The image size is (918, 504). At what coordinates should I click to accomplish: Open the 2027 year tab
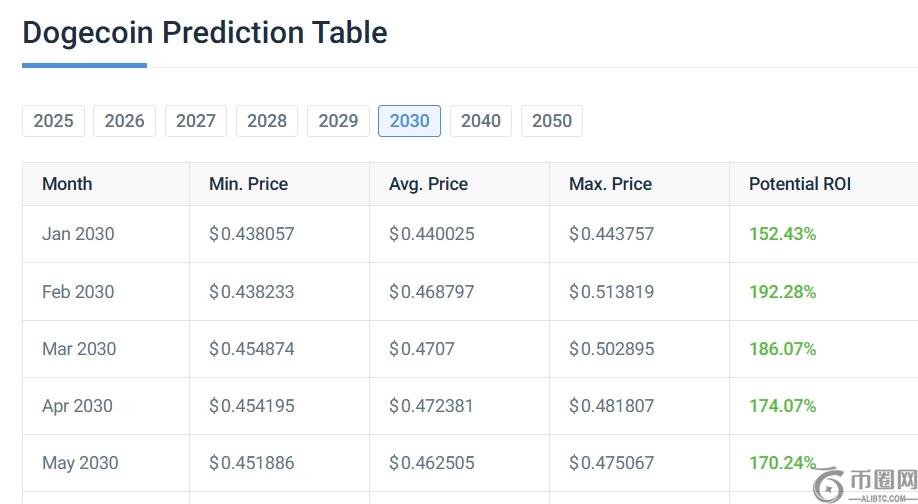pos(196,121)
